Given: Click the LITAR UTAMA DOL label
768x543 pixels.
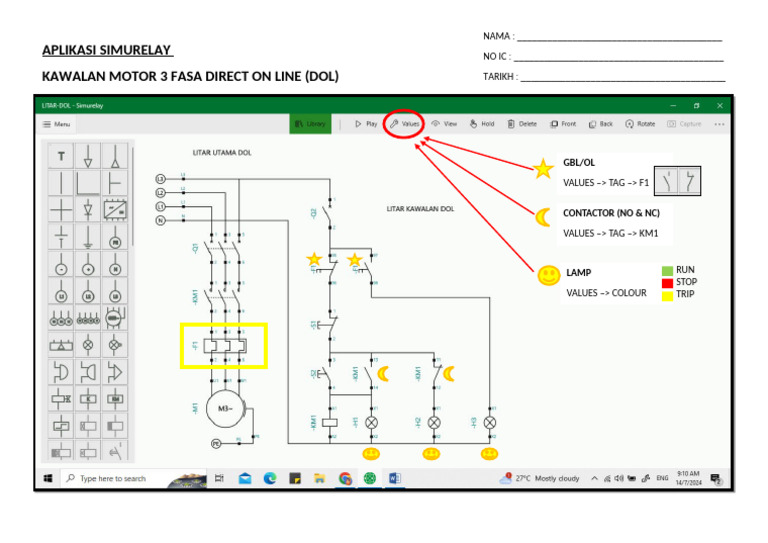Looking at the screenshot, I should coord(222,153).
